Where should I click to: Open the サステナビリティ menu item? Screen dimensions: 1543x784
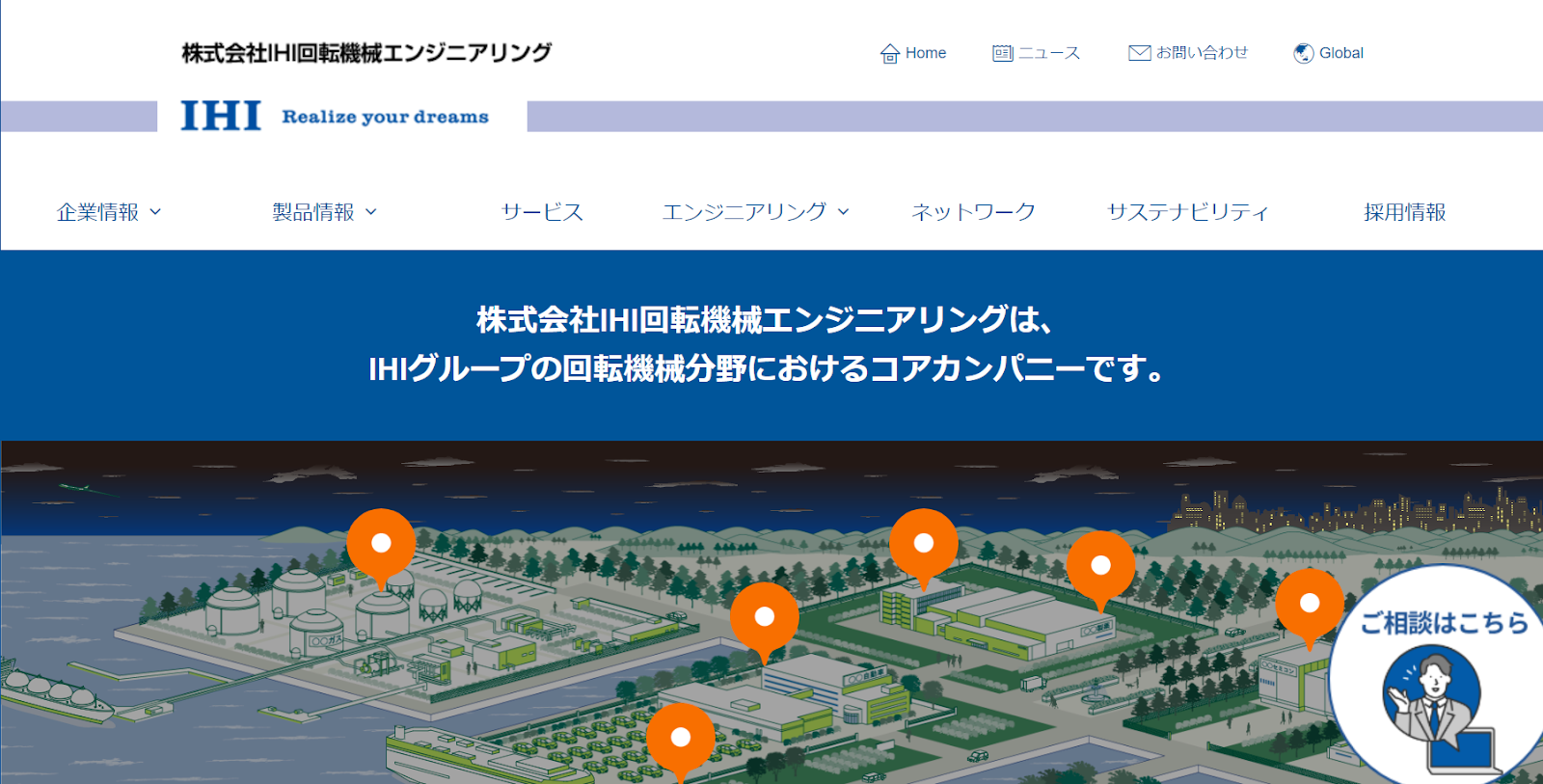(x=1187, y=212)
